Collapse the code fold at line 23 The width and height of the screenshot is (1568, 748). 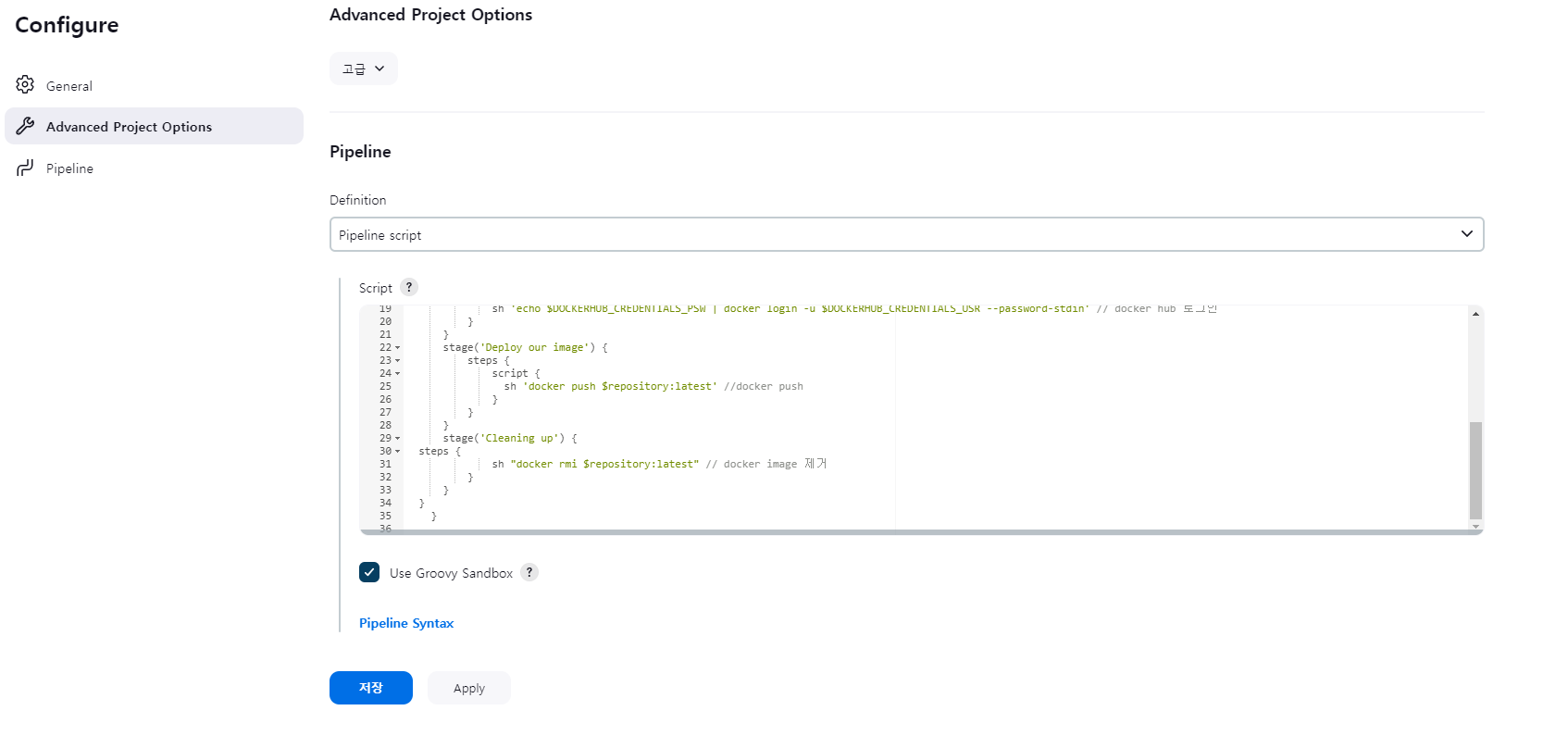[398, 361]
